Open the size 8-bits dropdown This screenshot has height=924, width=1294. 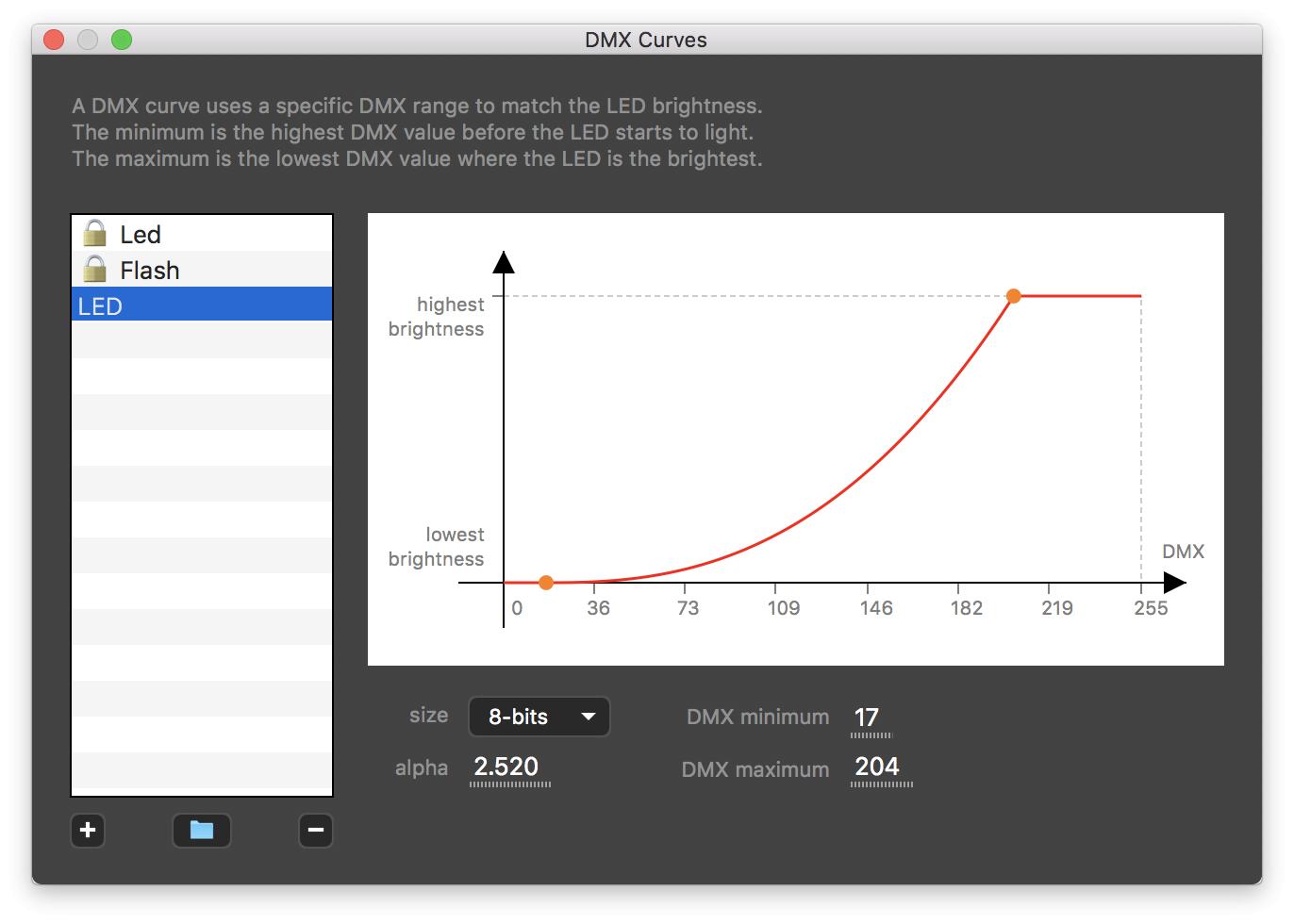click(539, 717)
